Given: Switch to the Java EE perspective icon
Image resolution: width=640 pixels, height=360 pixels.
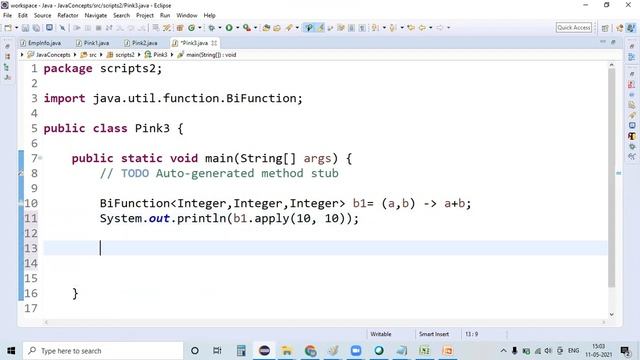Looking at the screenshot, I should (x=620, y=28).
